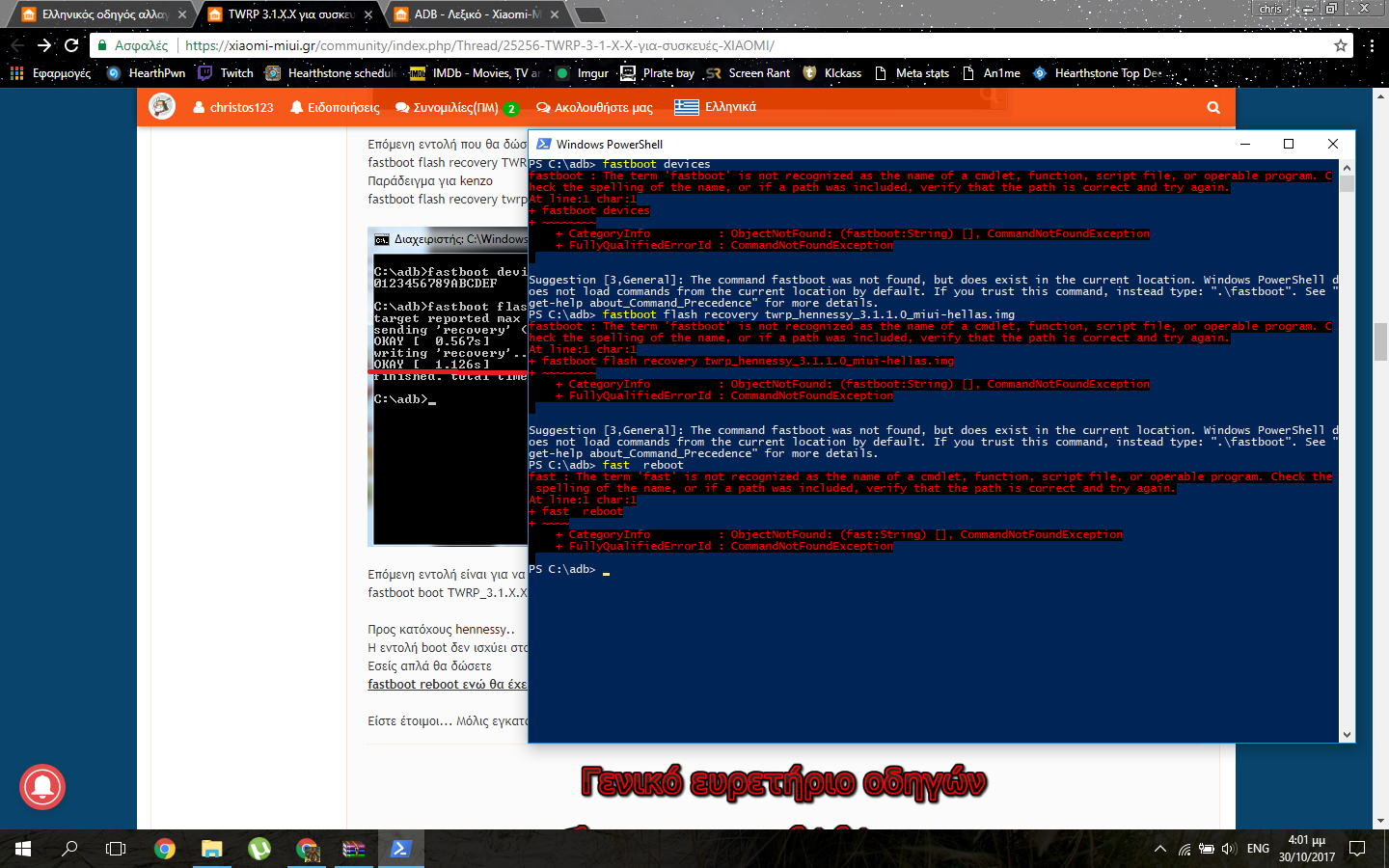Open the Kickass bookmark

pos(831,73)
